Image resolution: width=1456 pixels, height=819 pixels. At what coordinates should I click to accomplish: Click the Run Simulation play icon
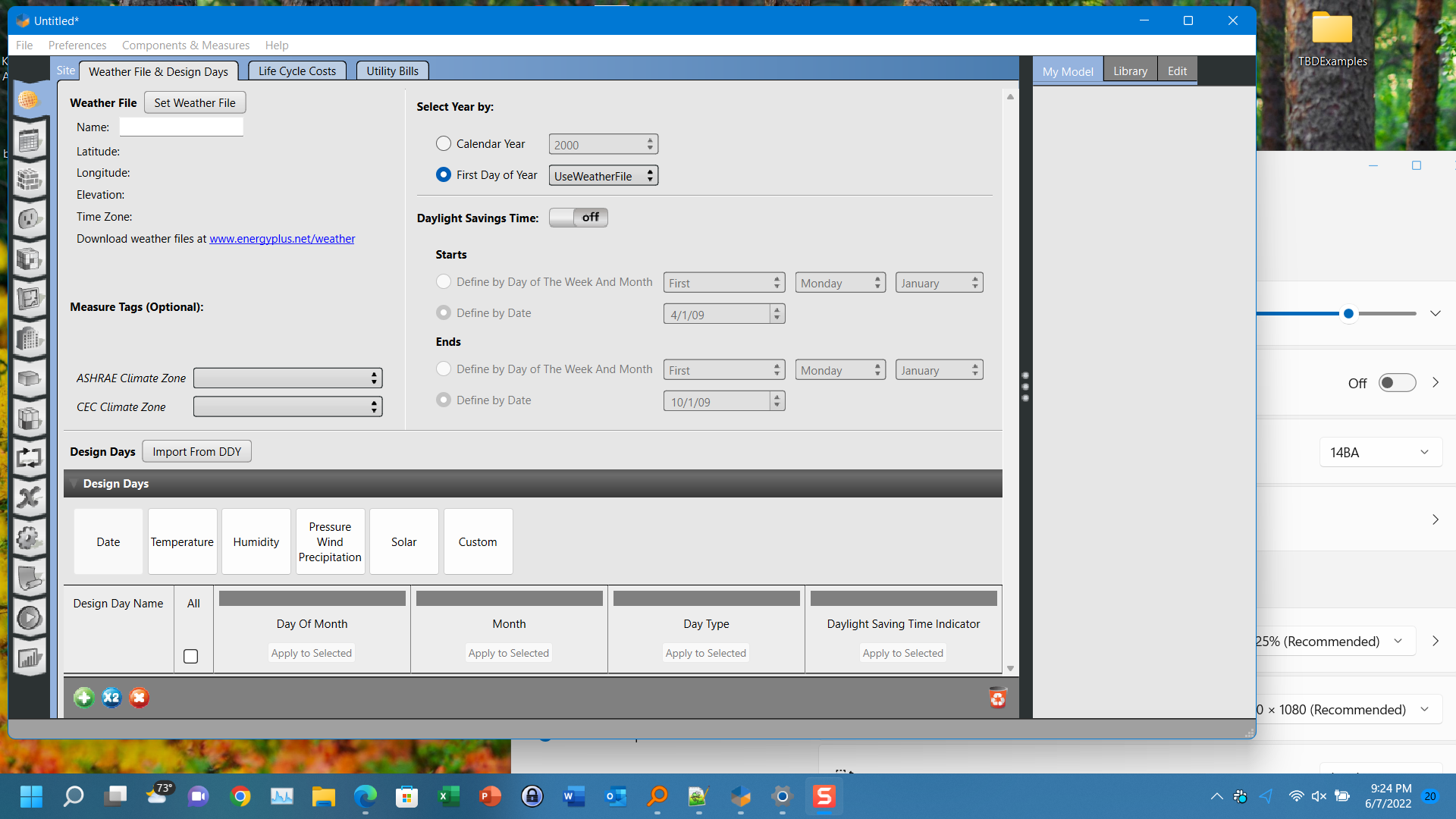[x=30, y=618]
